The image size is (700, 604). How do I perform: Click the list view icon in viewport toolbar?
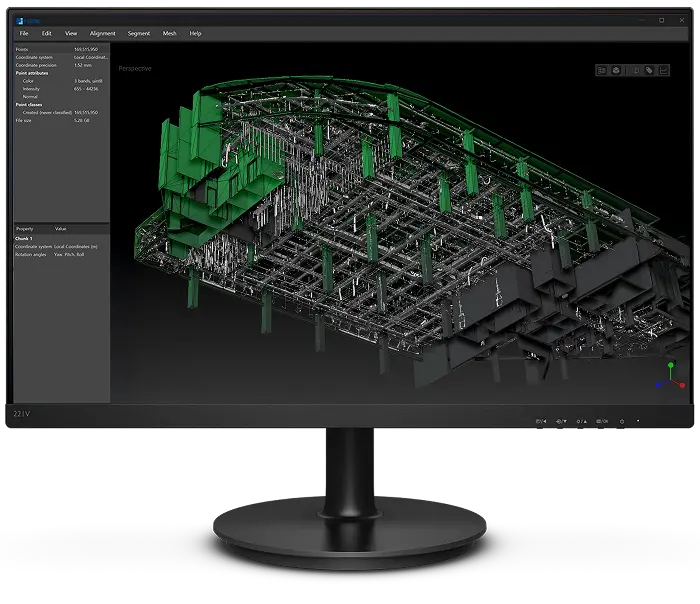tap(602, 70)
